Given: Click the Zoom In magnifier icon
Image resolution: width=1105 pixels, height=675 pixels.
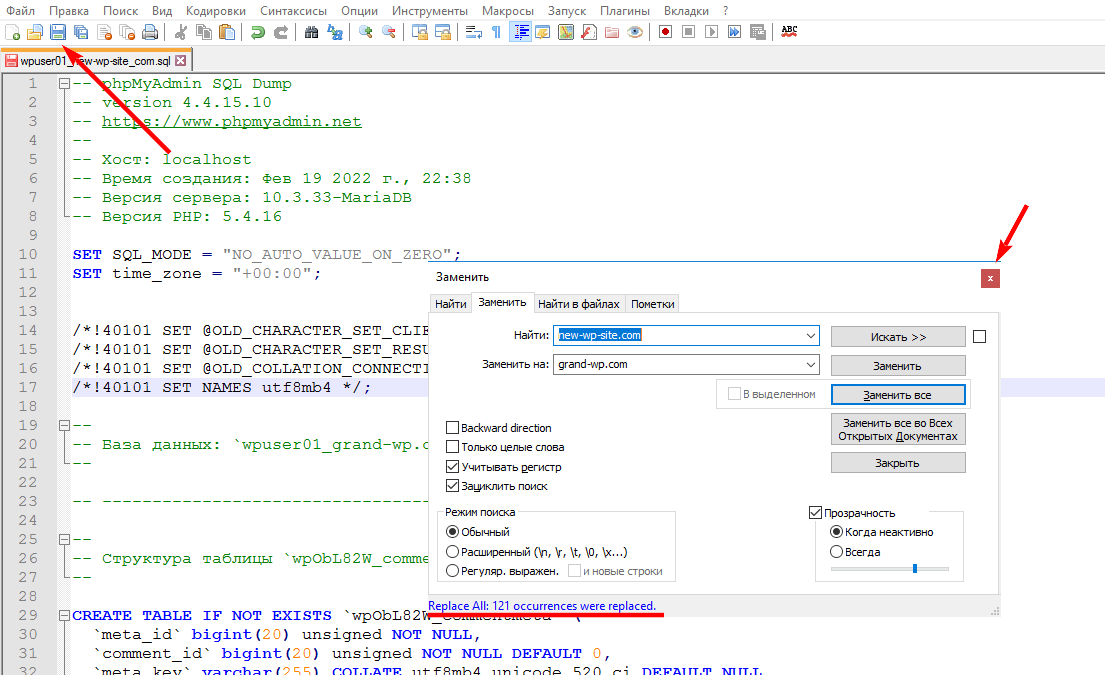Looking at the screenshot, I should click(366, 32).
